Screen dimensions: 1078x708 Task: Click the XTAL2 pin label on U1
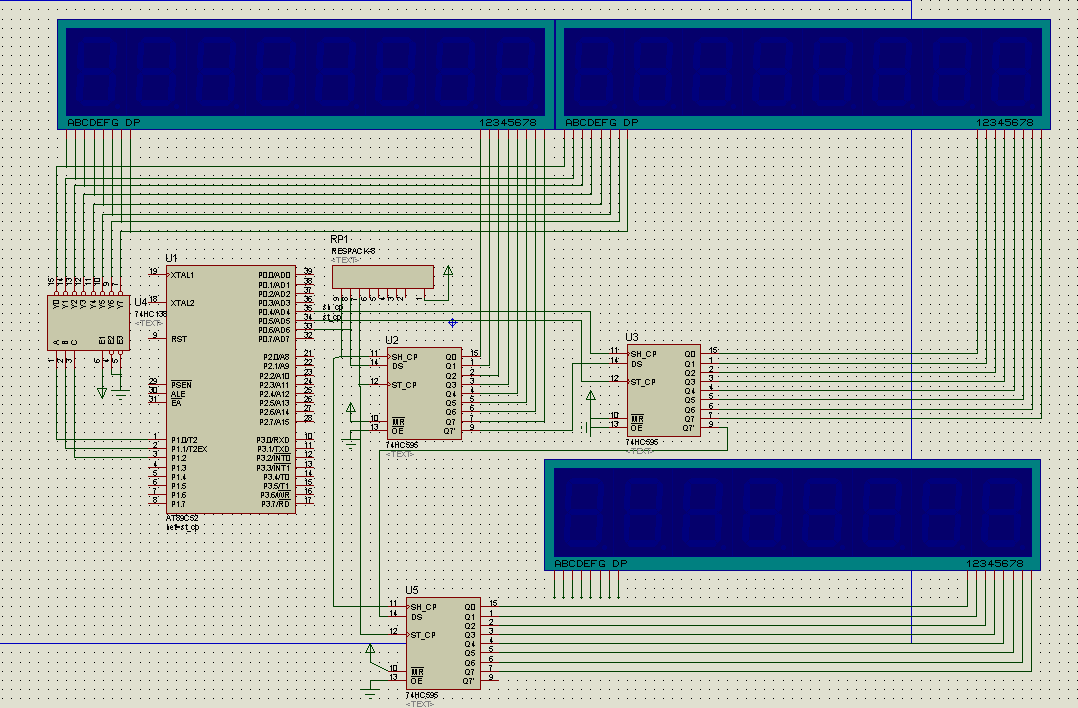(182, 302)
